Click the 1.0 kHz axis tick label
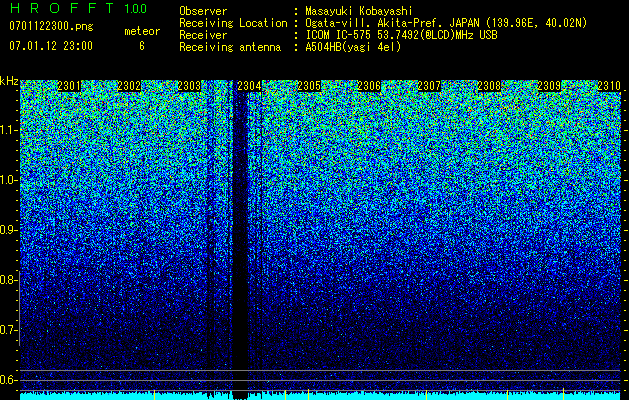The height and width of the screenshot is (400, 629). click(8, 180)
